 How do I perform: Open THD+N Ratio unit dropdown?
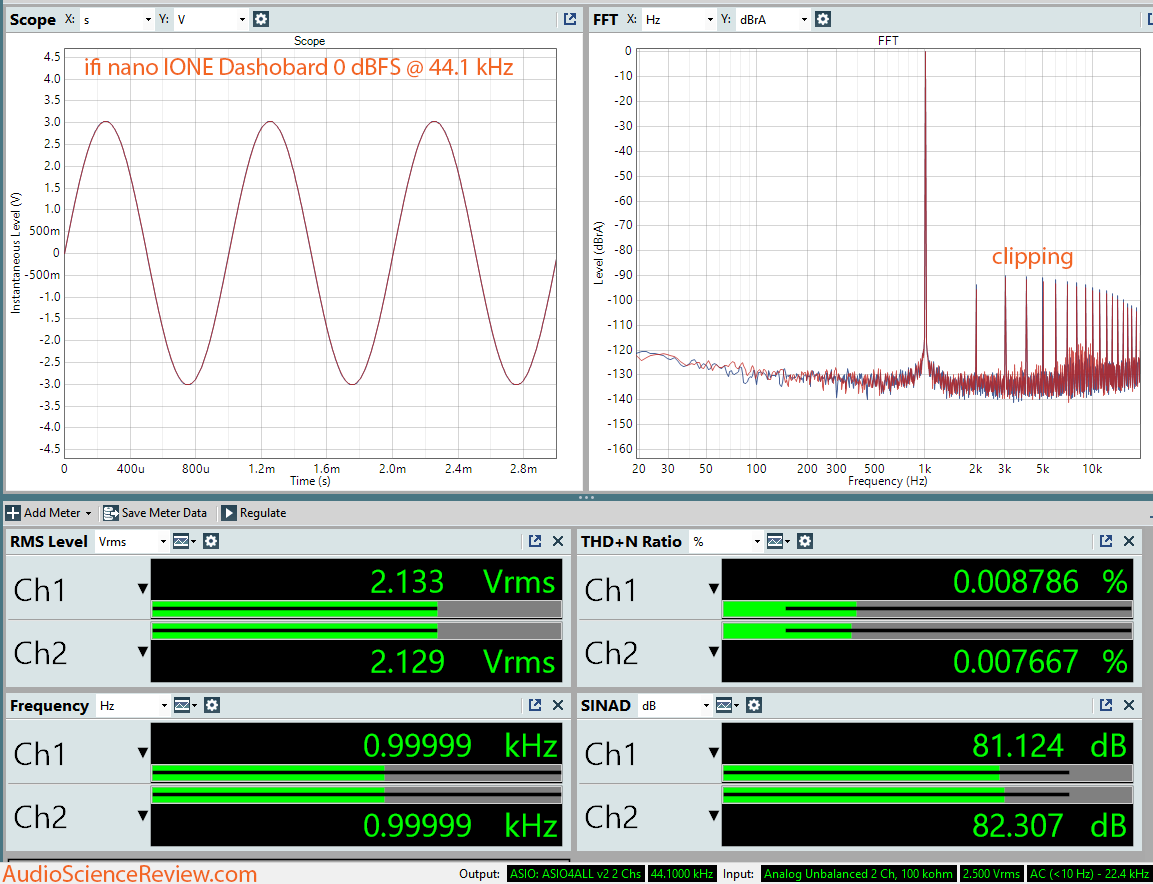727,541
